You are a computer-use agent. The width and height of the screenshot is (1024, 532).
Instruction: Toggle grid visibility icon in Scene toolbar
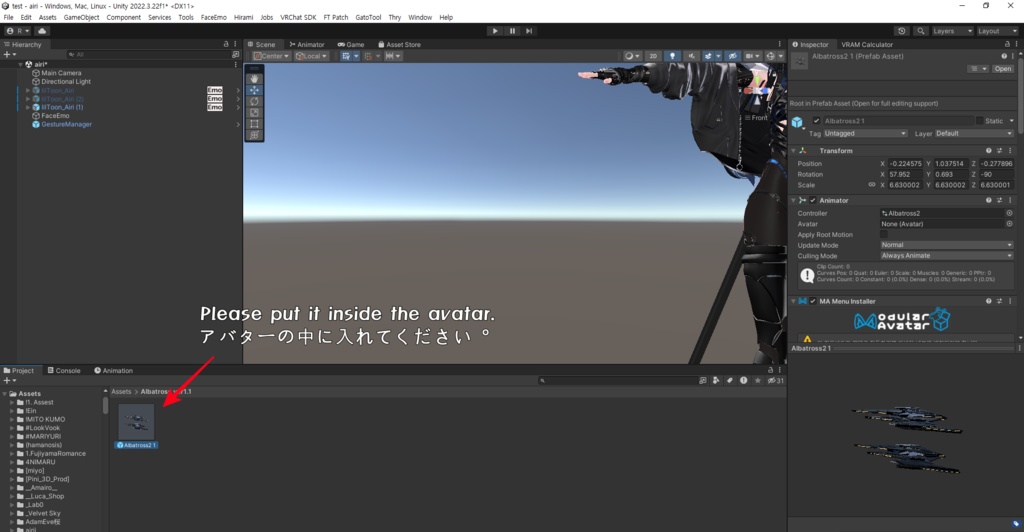point(346,56)
